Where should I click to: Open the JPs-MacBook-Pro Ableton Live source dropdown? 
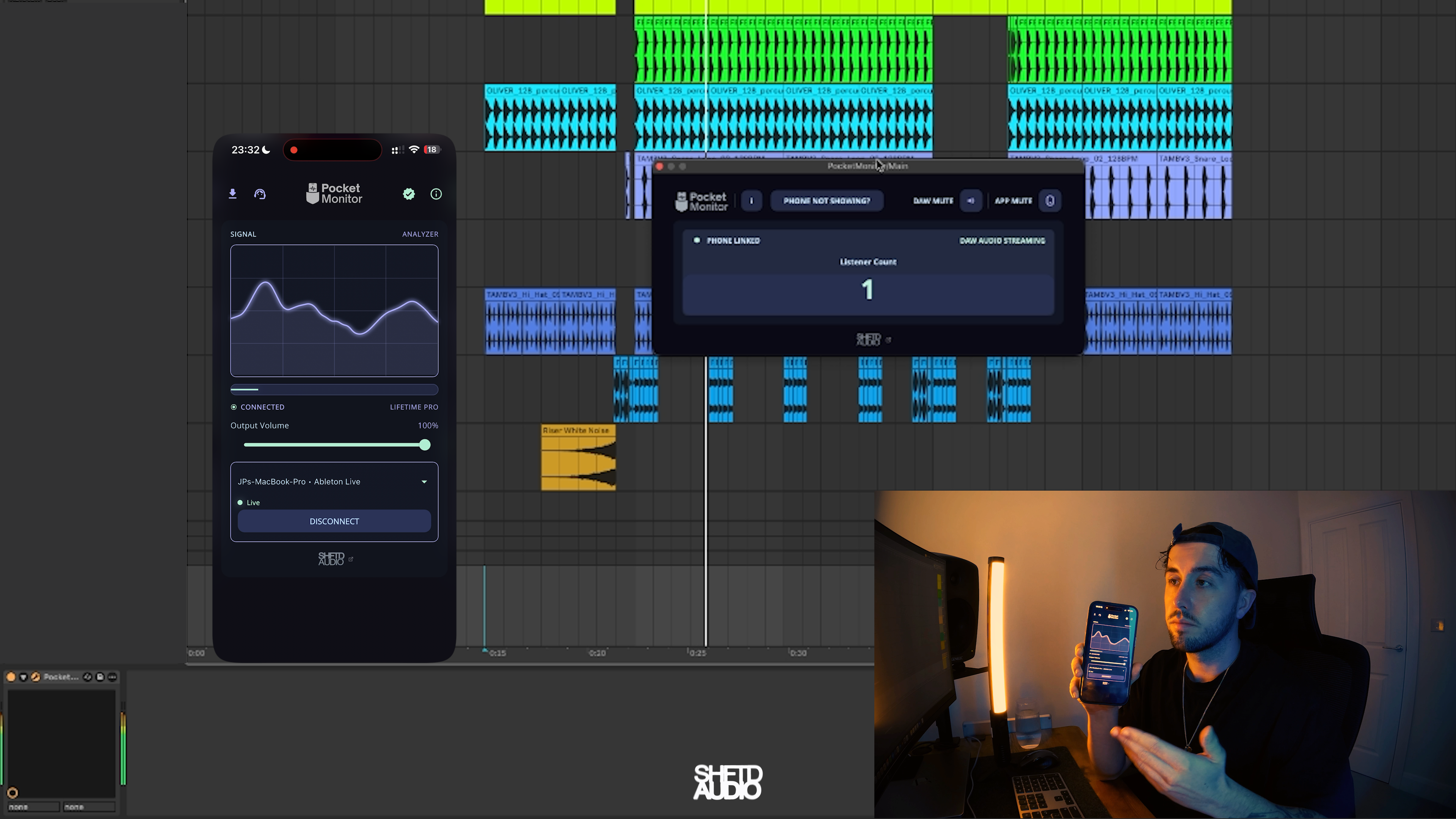(x=334, y=482)
